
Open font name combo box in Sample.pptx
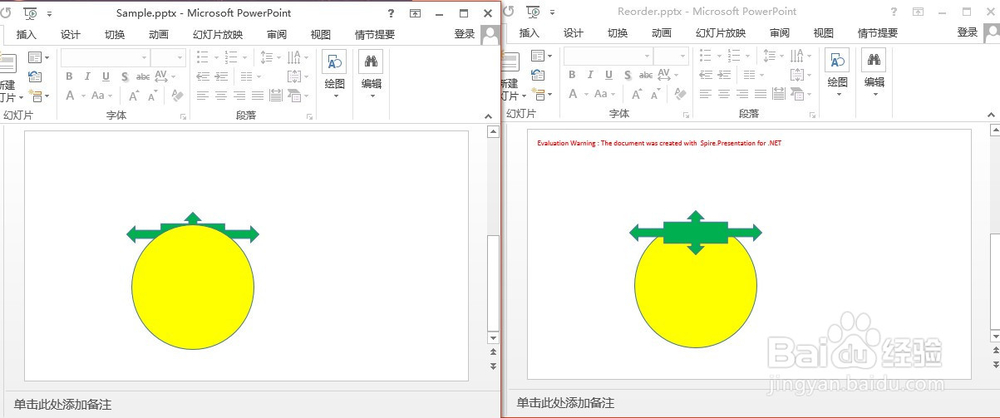click(105, 57)
